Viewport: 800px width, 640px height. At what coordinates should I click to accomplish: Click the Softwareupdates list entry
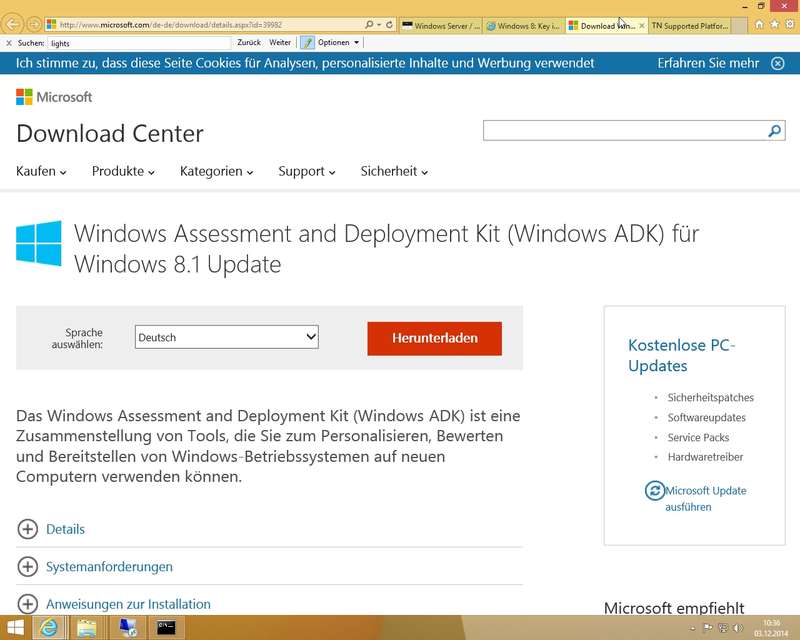click(707, 417)
